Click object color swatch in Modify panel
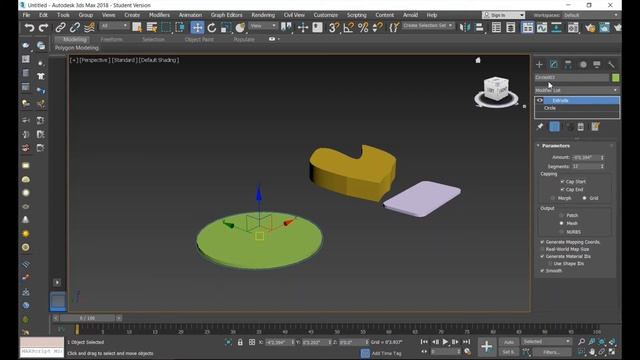Viewport: 640px width, 360px height. point(616,78)
